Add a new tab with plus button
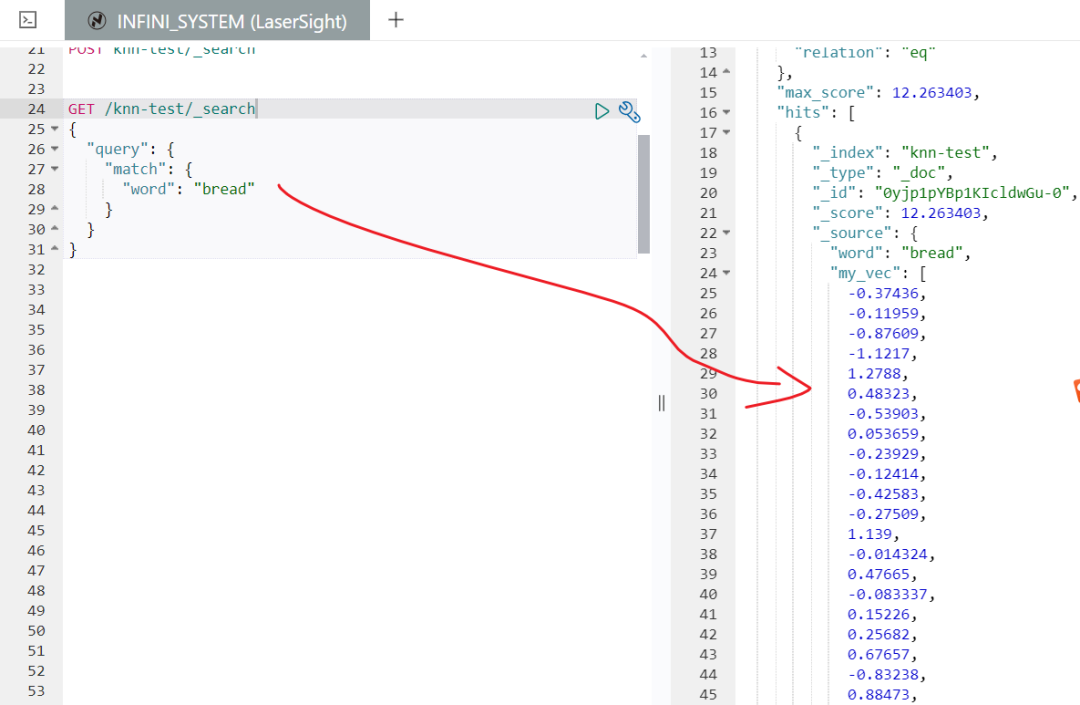Image resolution: width=1080 pixels, height=705 pixels. [x=396, y=20]
